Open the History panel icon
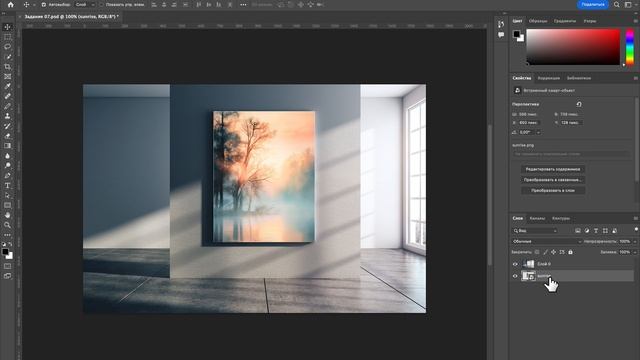The height and width of the screenshot is (360, 640). (501, 24)
